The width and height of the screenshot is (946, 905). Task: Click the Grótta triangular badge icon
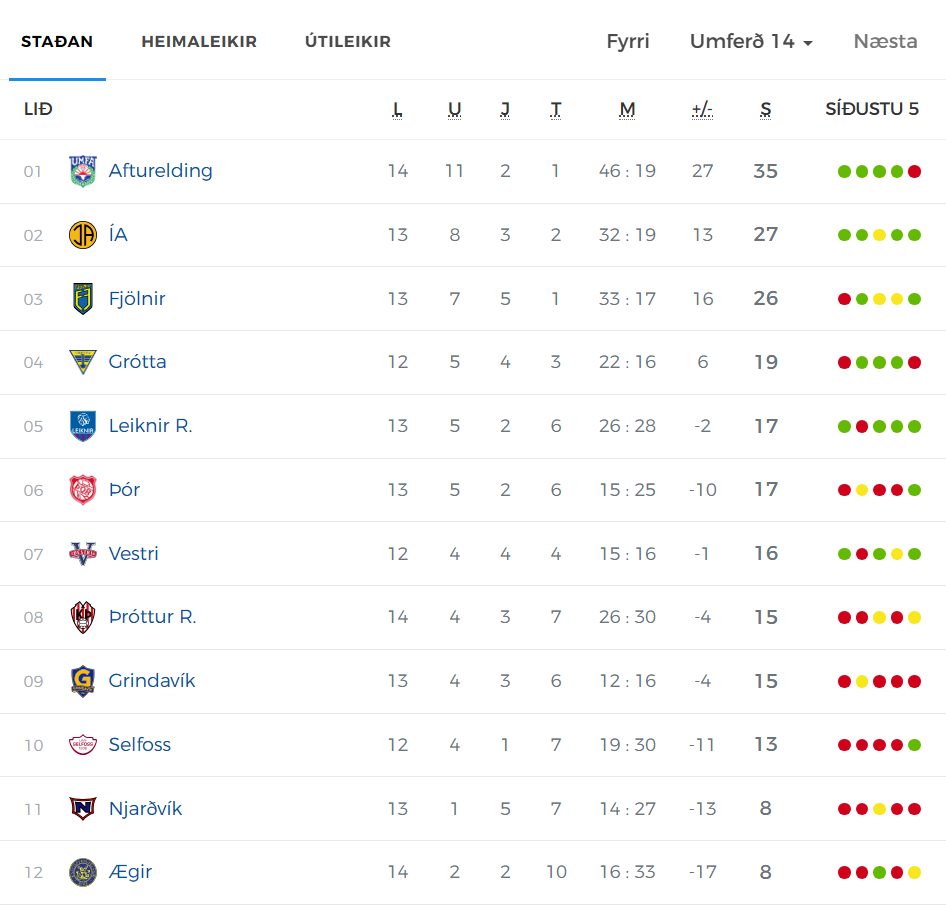click(x=83, y=362)
